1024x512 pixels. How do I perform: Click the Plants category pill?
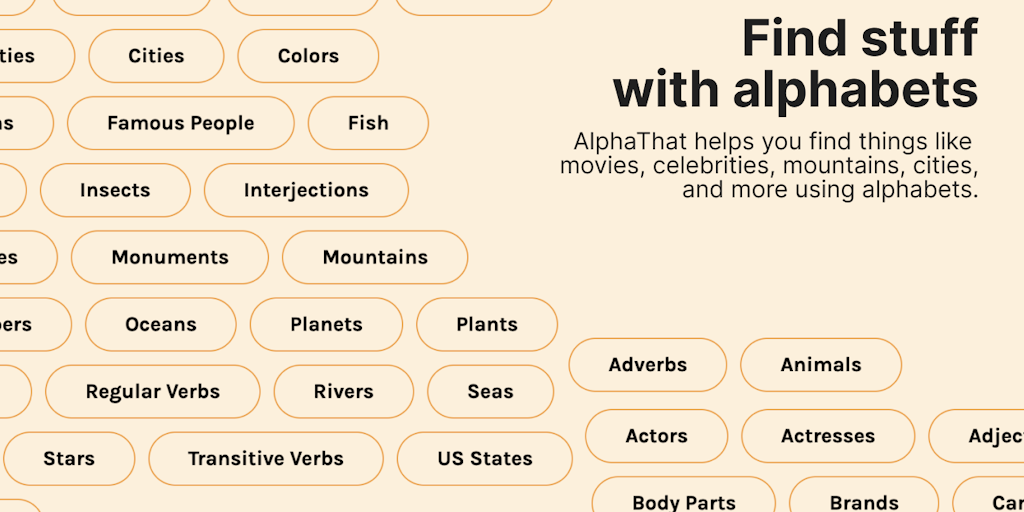tap(487, 324)
